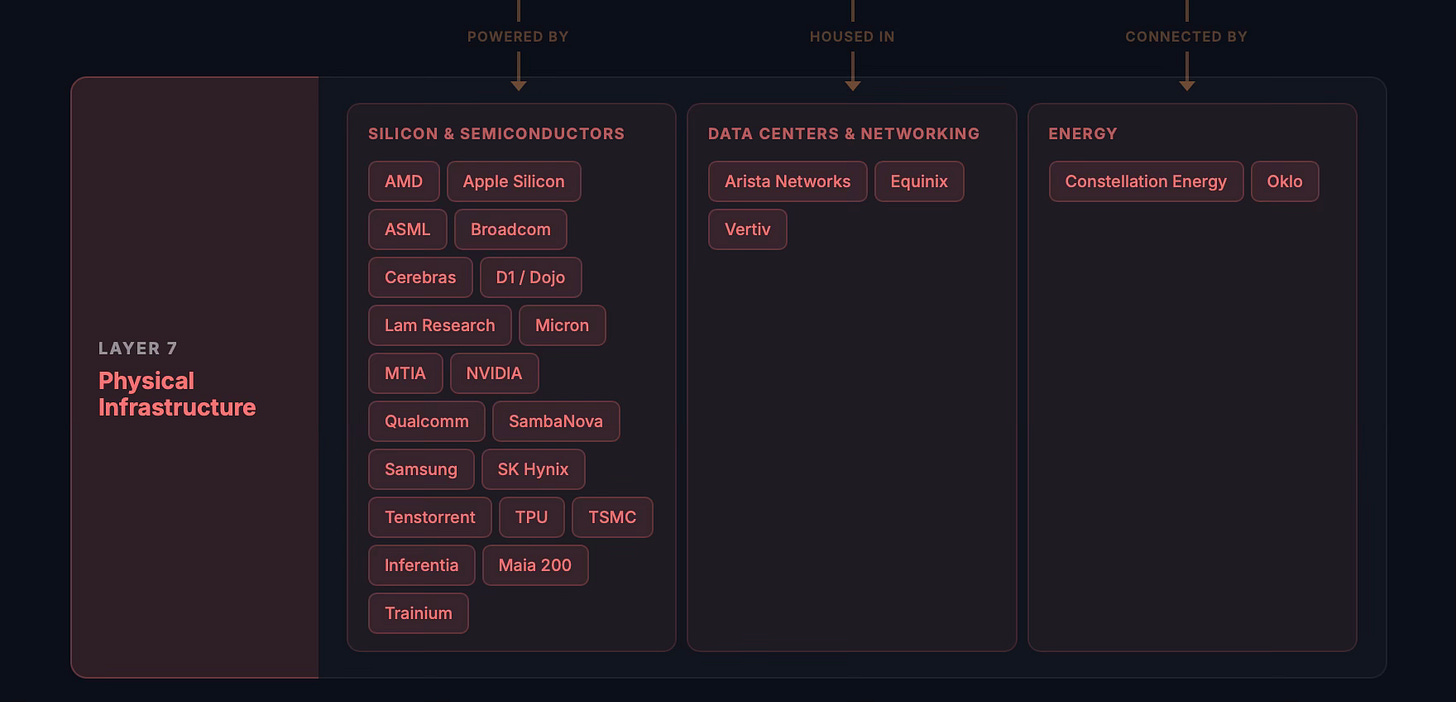Select the SambaNova tag
Image resolution: width=1456 pixels, height=702 pixels.
[556, 421]
